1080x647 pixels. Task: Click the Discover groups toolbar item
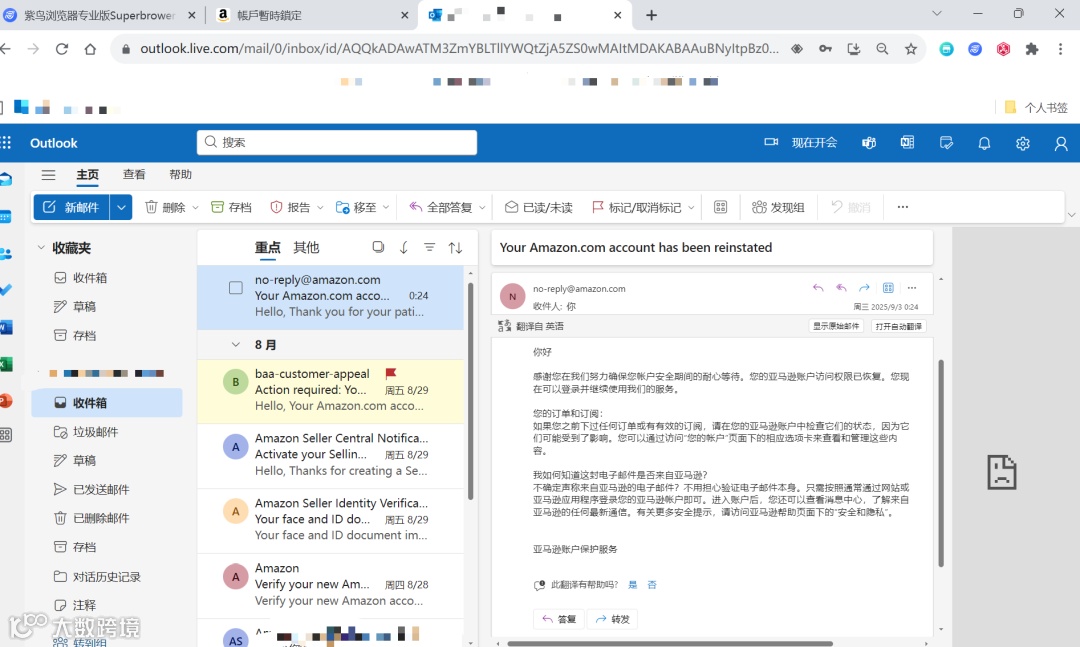point(778,207)
